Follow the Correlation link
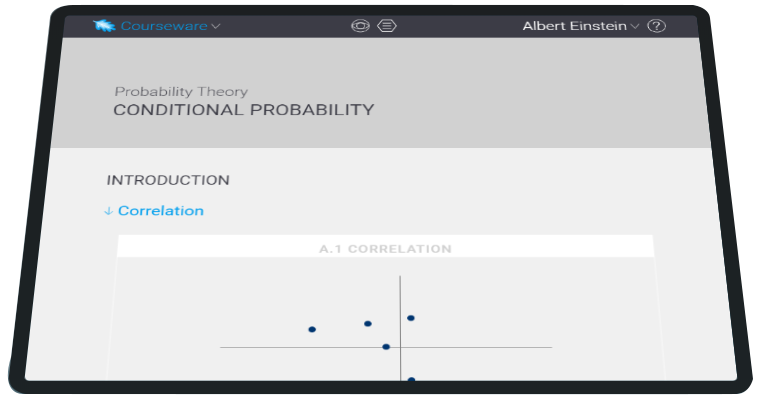The width and height of the screenshot is (760, 401). click(x=161, y=210)
